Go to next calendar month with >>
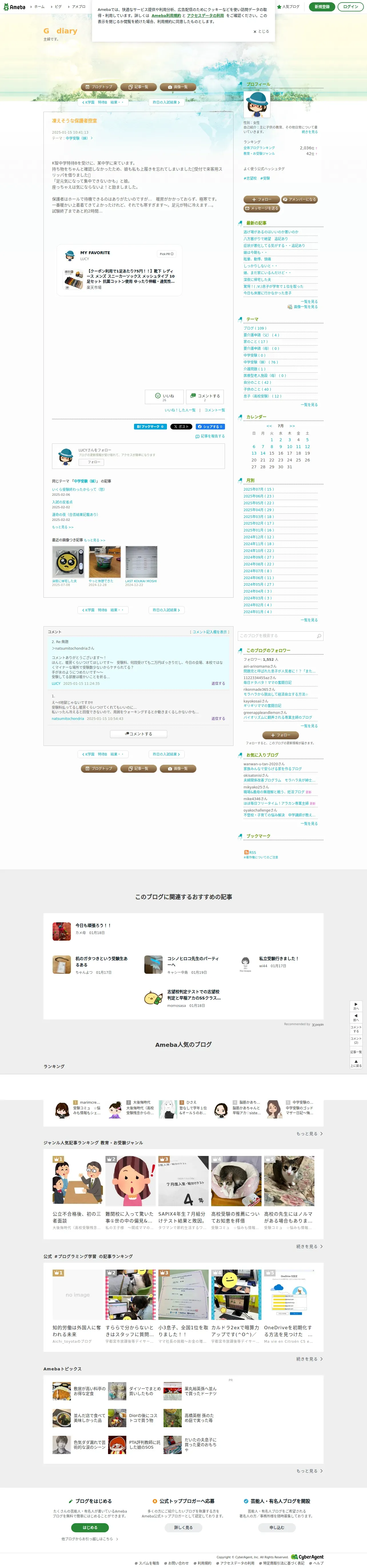Screen dimensions: 367x1568 click(x=292, y=426)
